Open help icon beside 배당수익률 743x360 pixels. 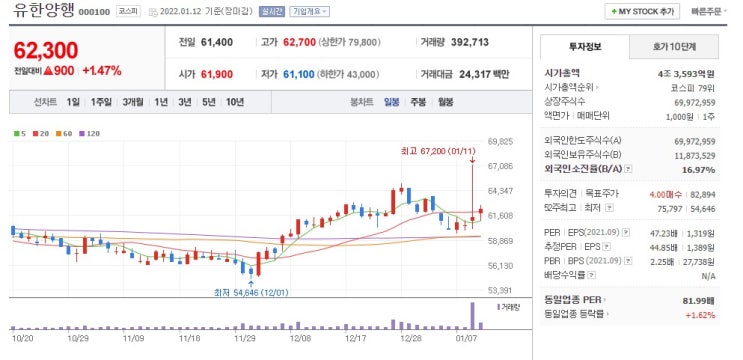(592, 275)
